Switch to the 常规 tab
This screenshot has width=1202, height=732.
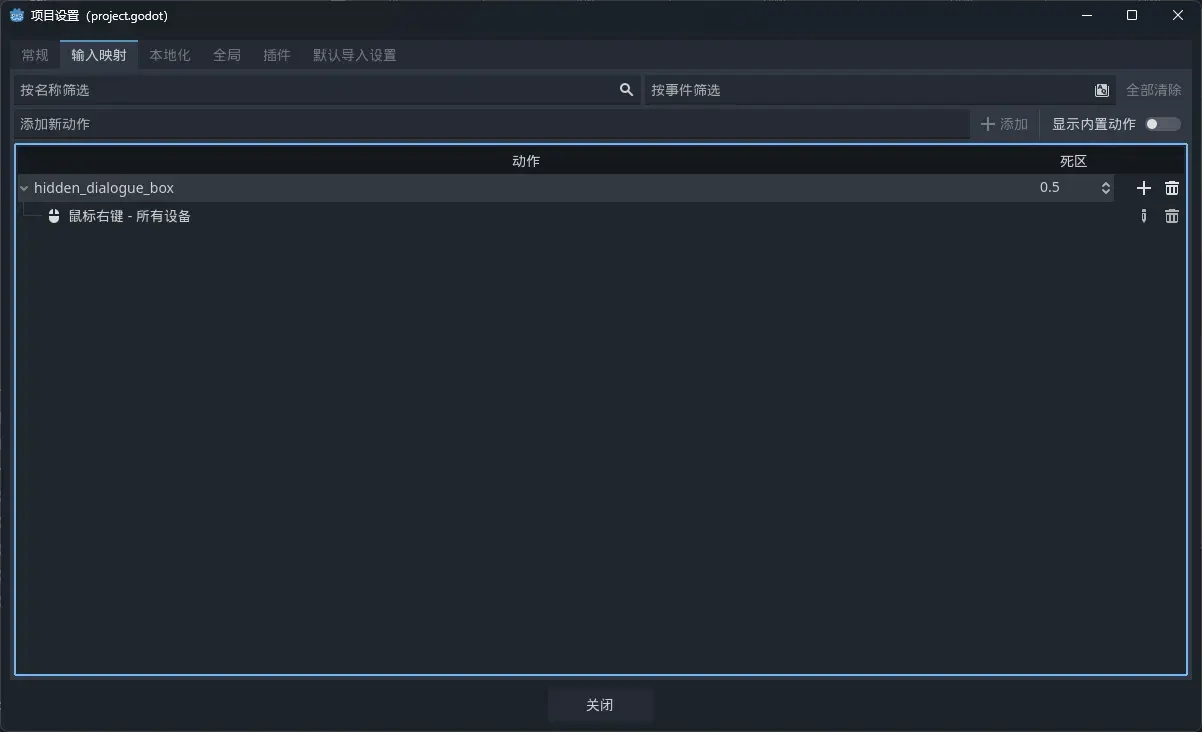tap(35, 55)
